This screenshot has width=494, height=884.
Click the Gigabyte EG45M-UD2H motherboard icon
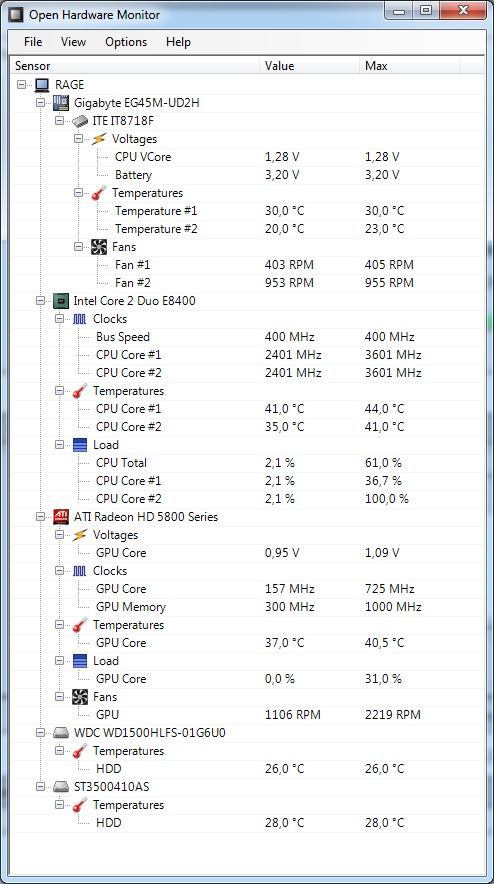pos(61,103)
